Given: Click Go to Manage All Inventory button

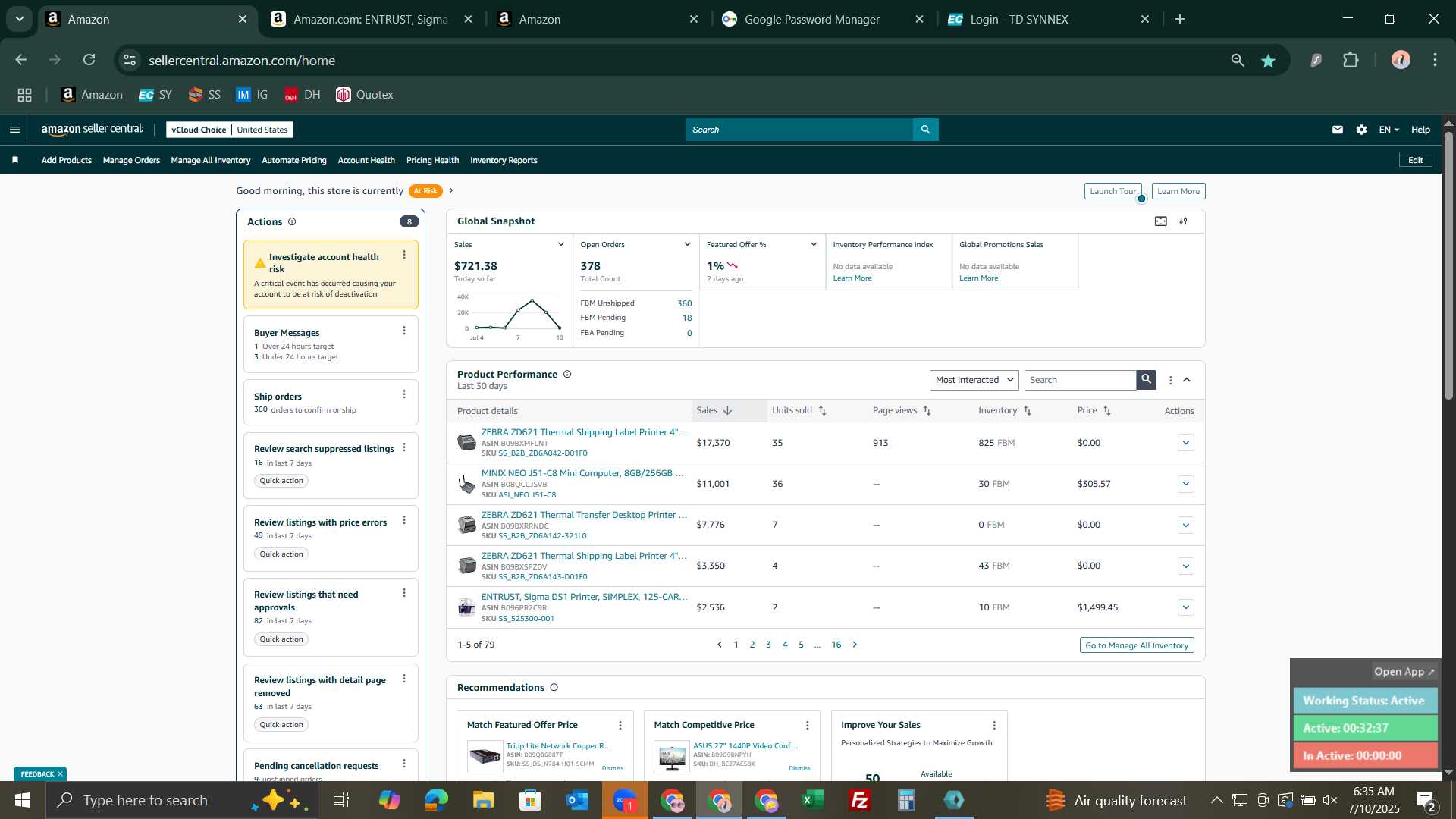Looking at the screenshot, I should 1137,645.
